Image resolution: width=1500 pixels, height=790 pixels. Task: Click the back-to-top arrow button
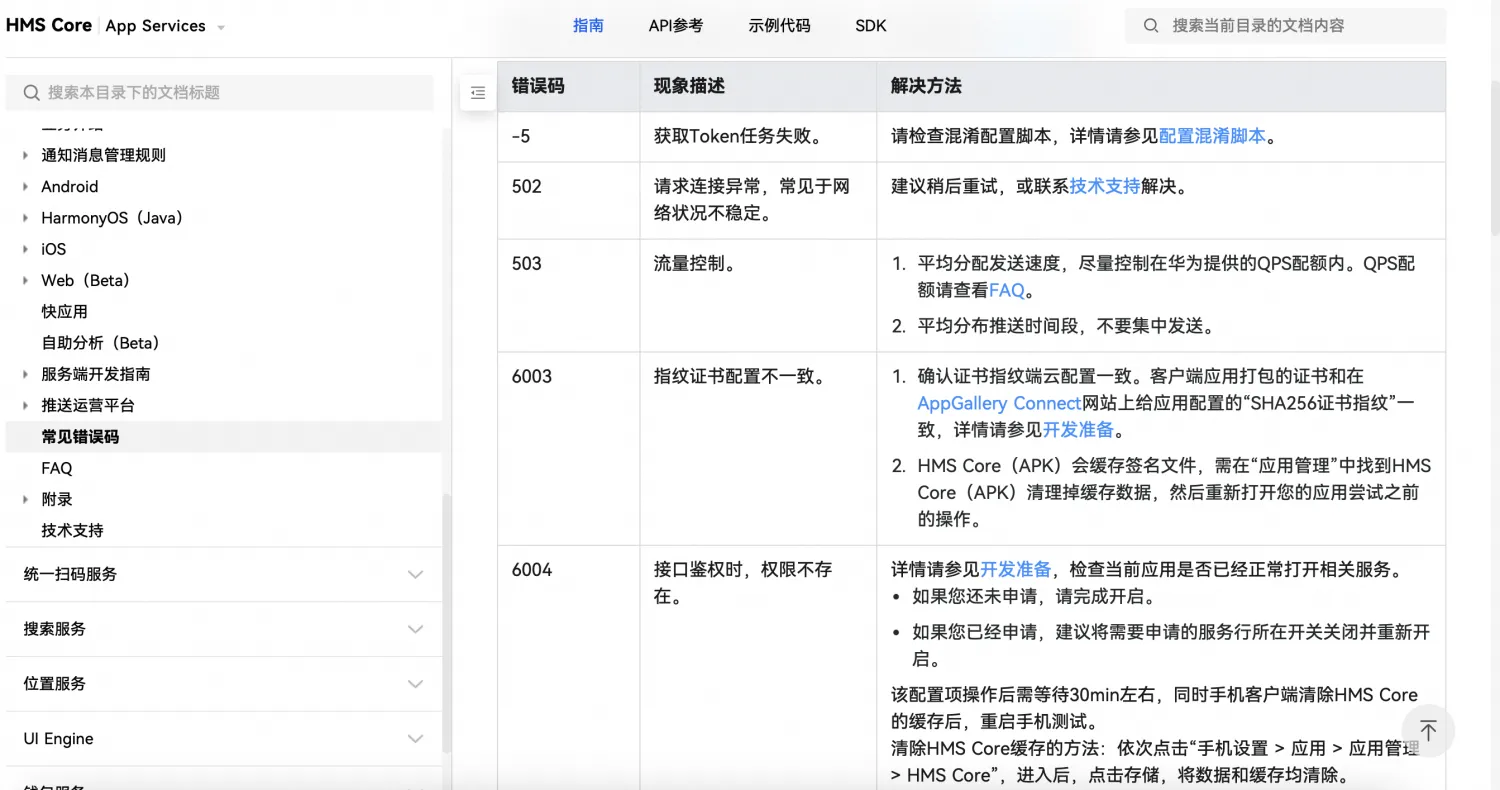[x=1428, y=731]
